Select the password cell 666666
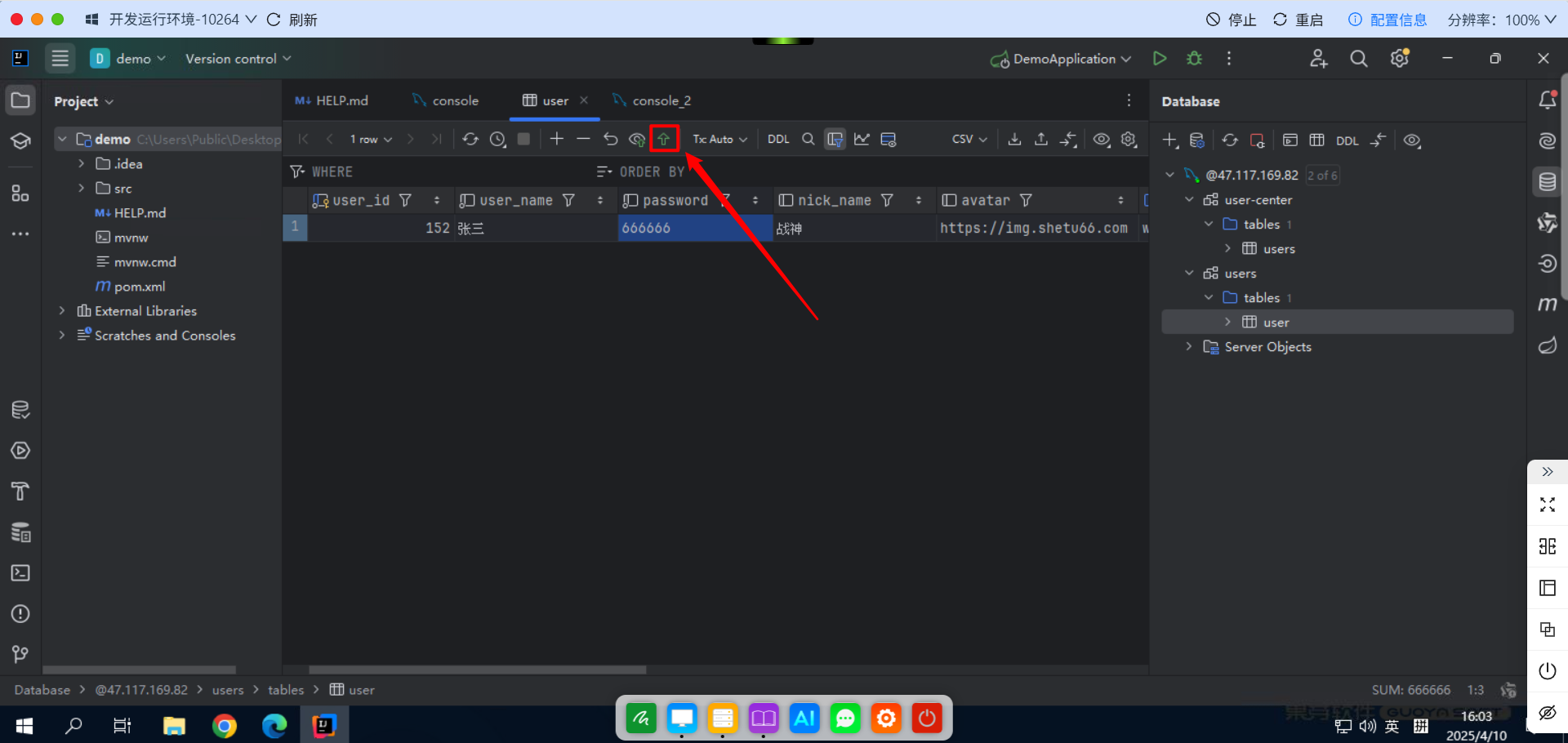1568x743 pixels. (695, 228)
